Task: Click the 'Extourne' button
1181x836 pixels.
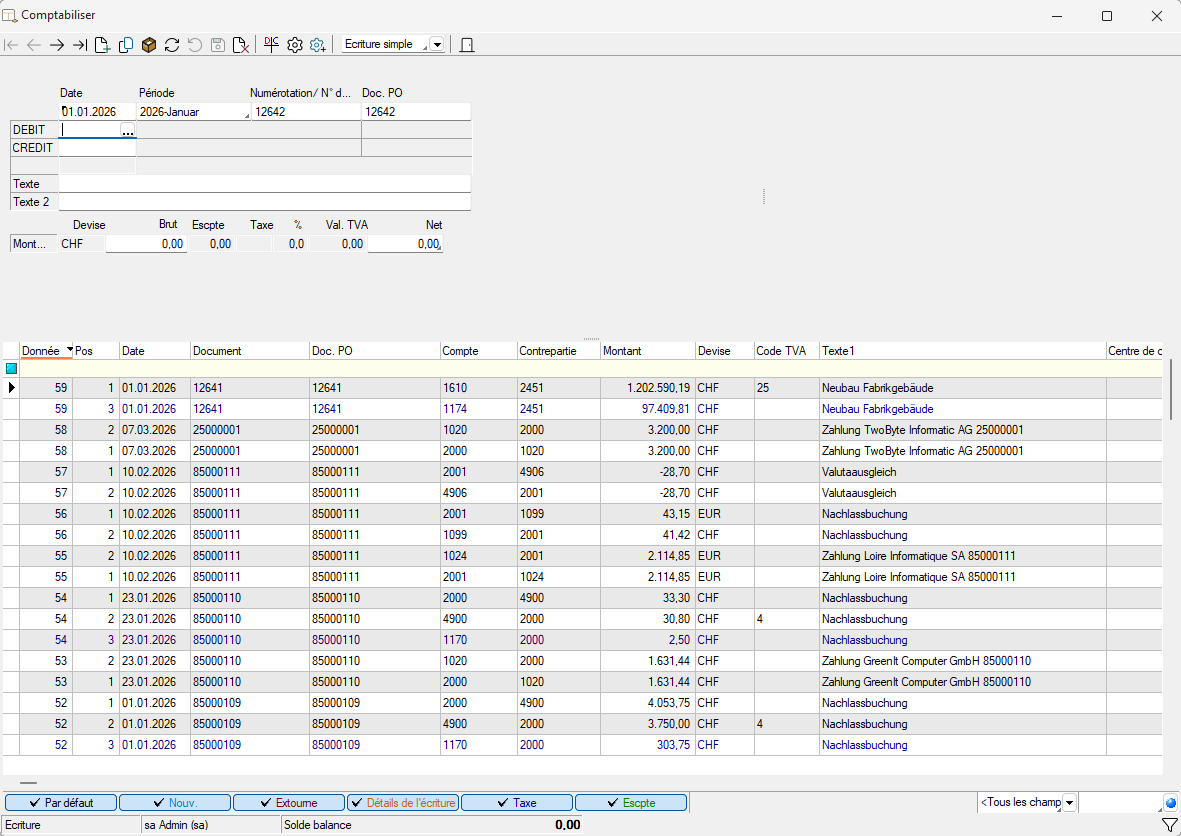Action: click(x=289, y=802)
